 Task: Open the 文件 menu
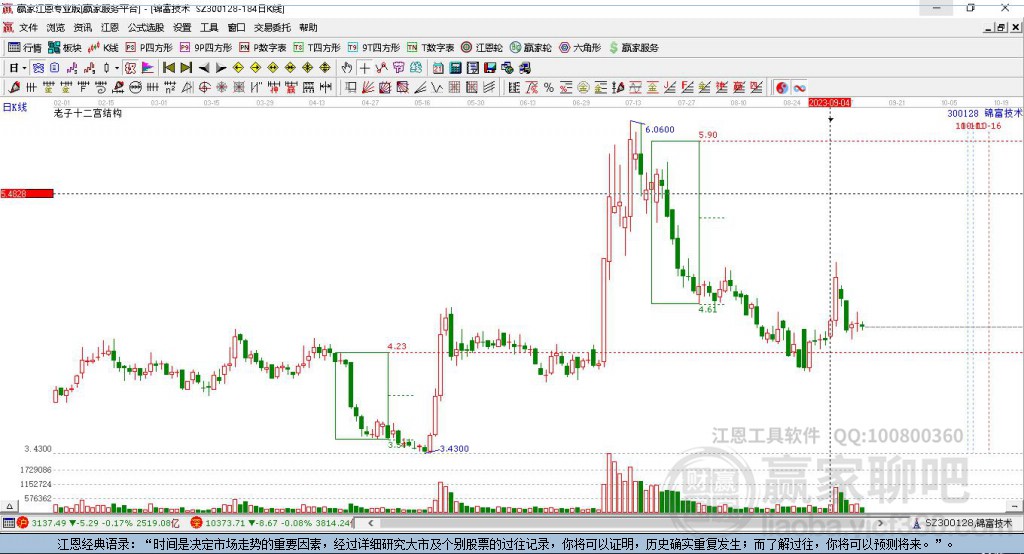pos(28,27)
